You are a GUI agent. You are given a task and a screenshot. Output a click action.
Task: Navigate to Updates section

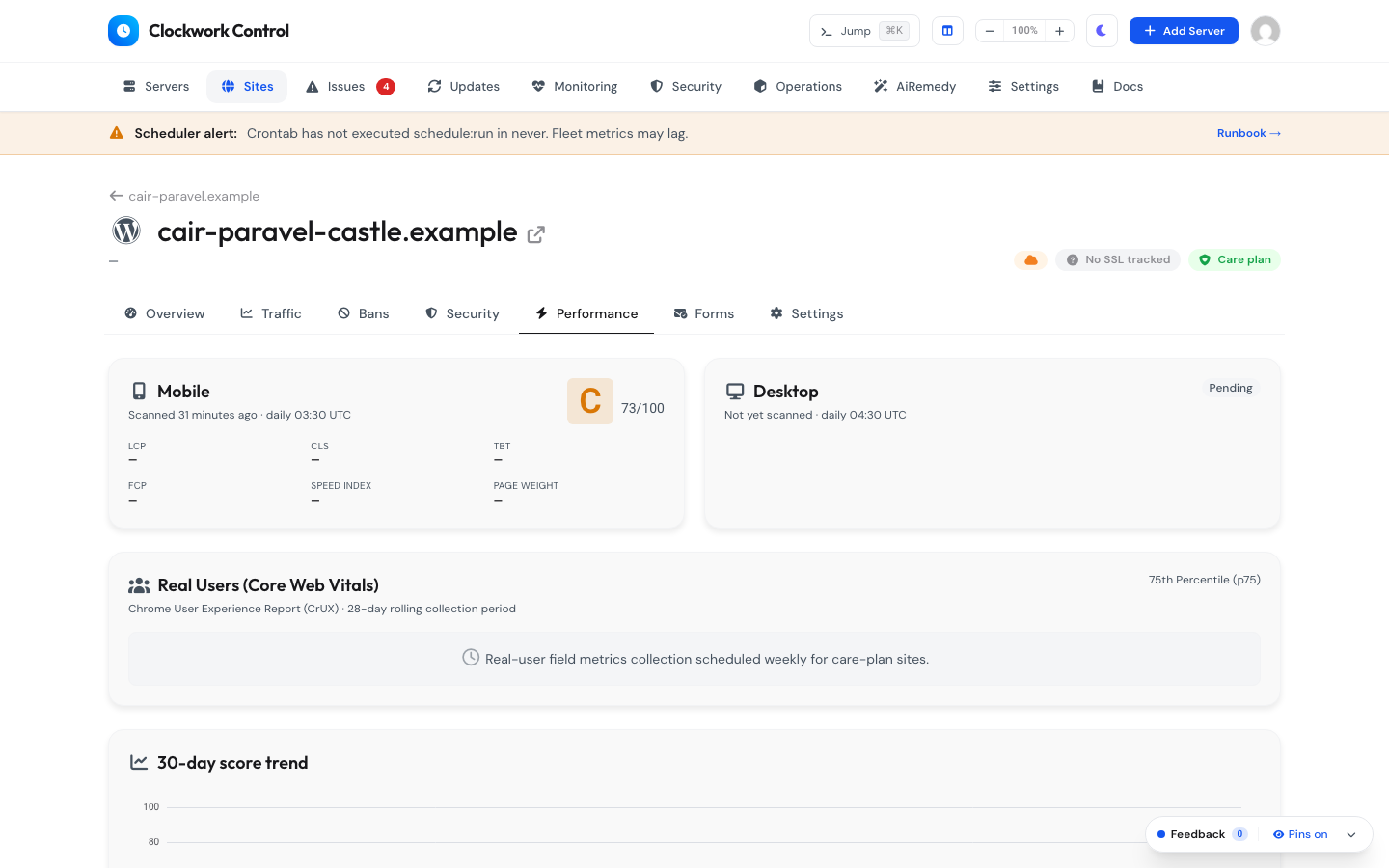click(x=464, y=87)
